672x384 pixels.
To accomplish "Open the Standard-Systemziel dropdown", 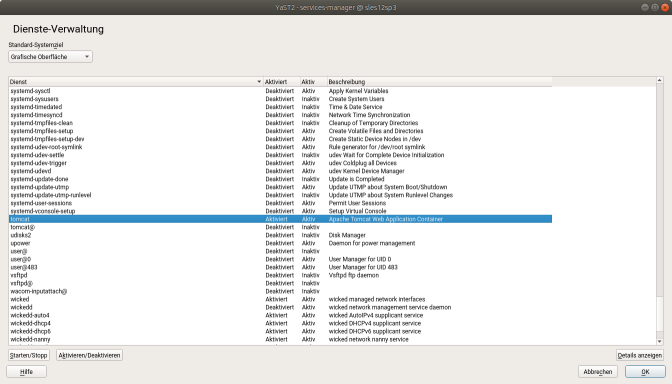I will coord(50,57).
